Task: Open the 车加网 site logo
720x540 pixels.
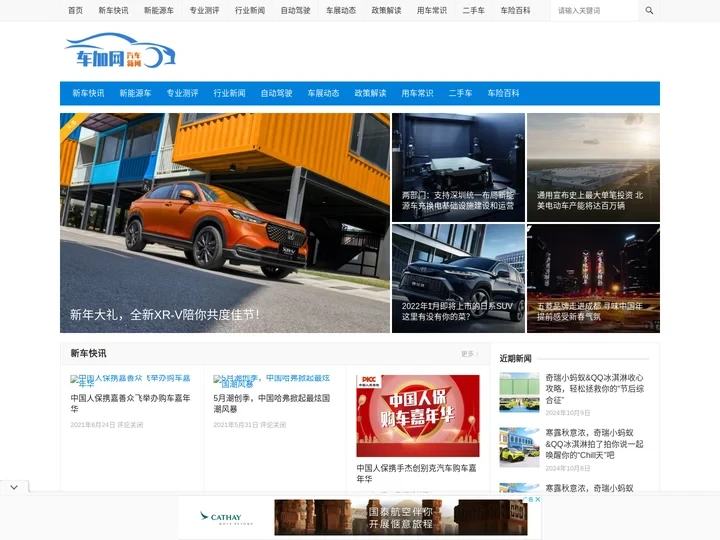Action: [x=120, y=51]
